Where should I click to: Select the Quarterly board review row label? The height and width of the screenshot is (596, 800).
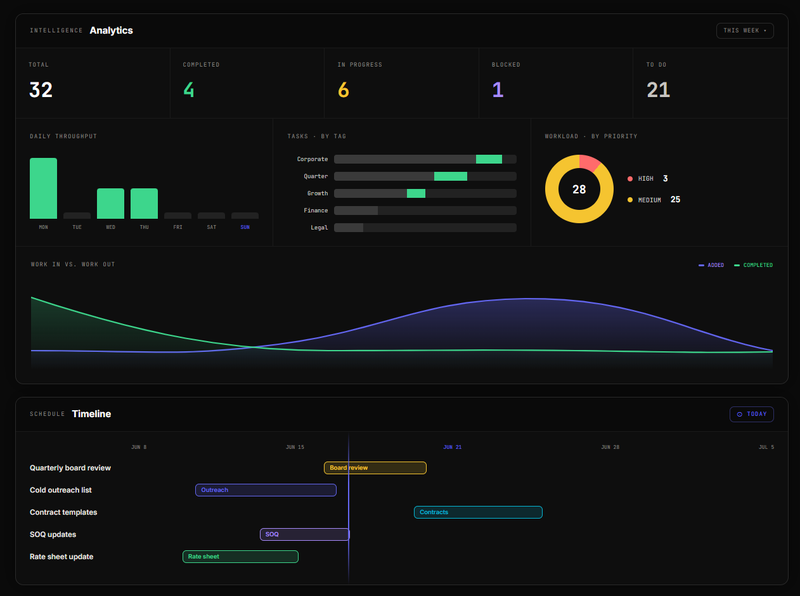pos(70,468)
